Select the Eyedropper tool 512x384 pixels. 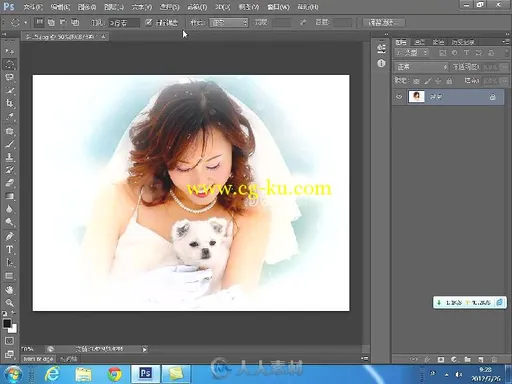click(x=9, y=117)
